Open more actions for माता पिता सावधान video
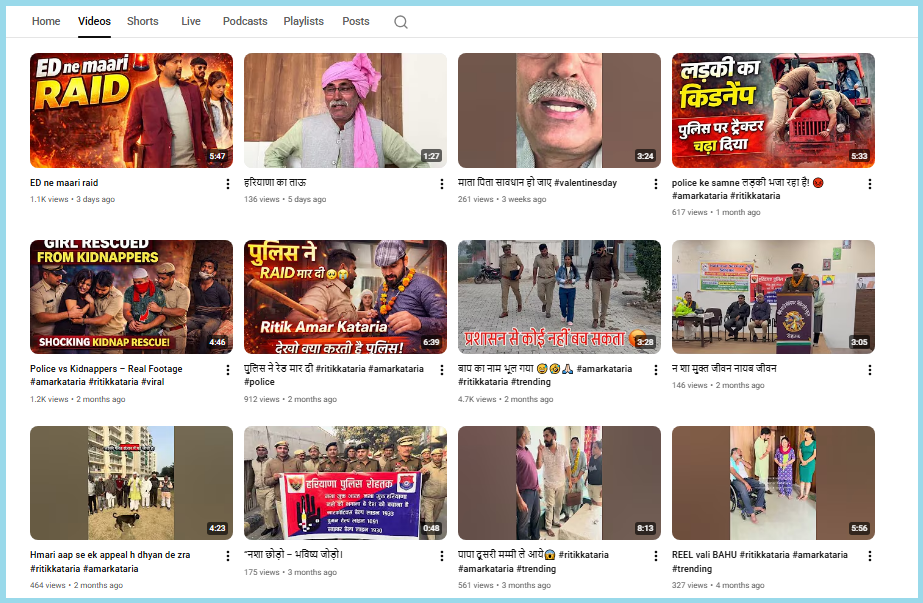923x603 pixels. coord(656,184)
